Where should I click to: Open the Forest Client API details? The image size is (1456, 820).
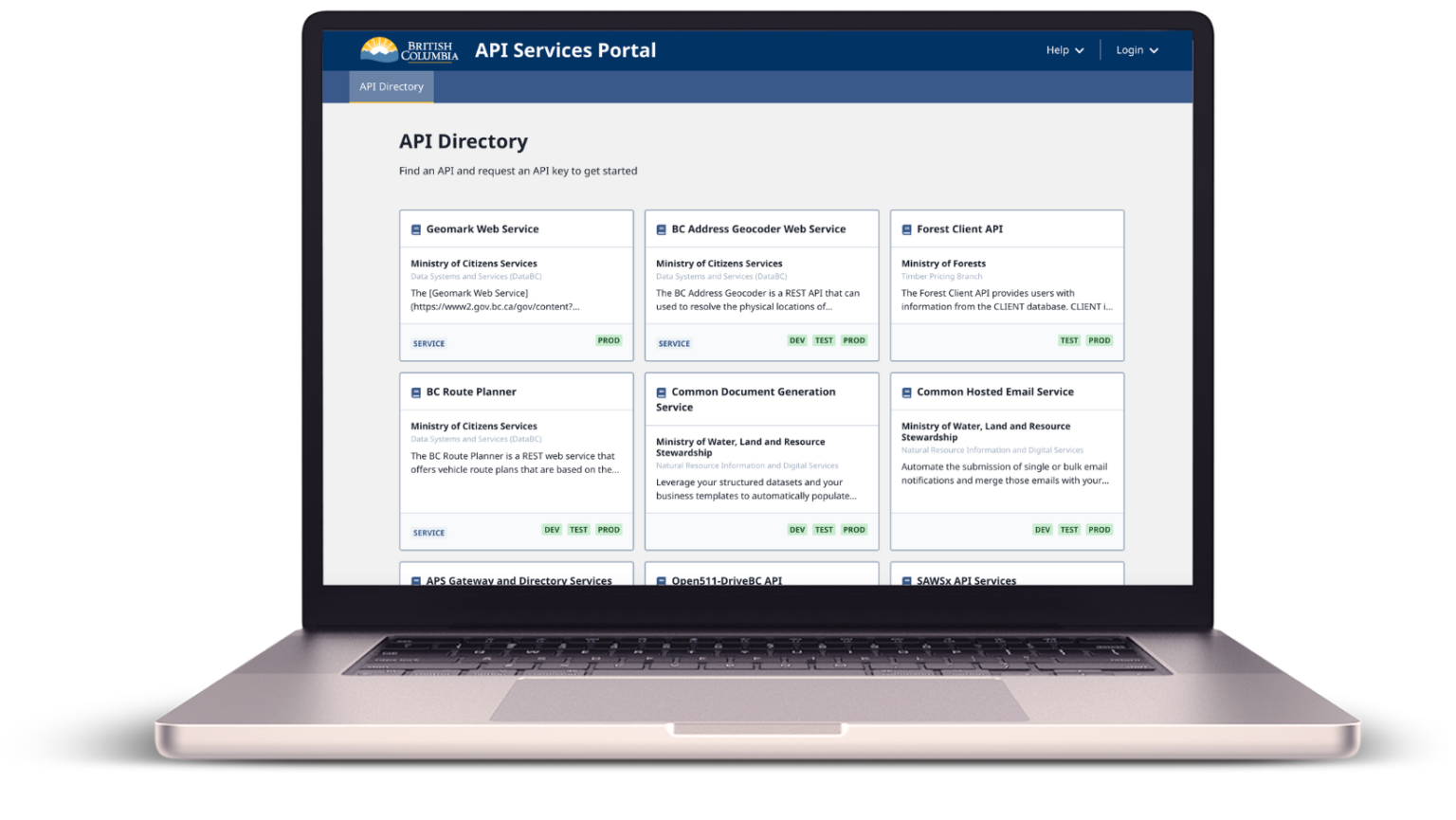coord(958,228)
